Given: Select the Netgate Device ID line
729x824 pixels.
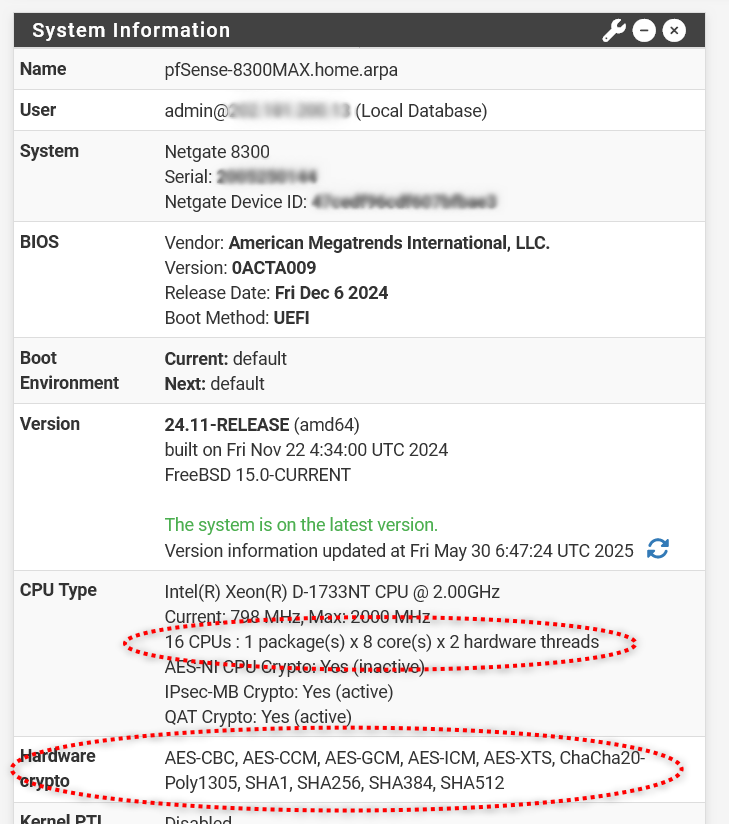Looking at the screenshot, I should (330, 202).
